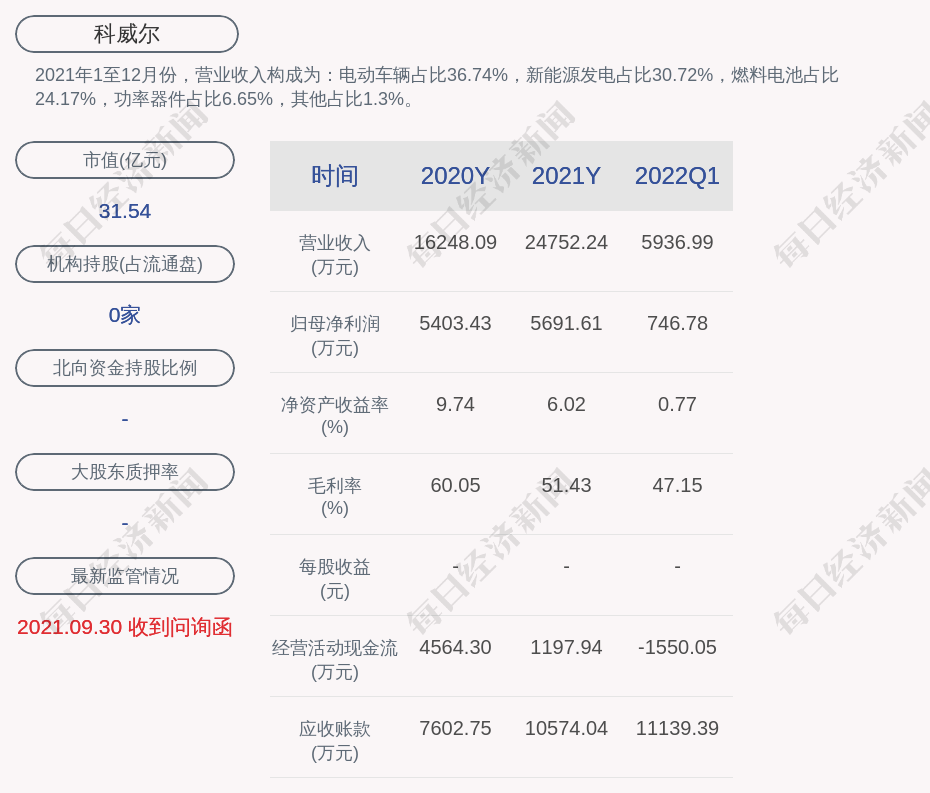Viewport: 930px width, 793px height.
Task: Click the 营业收入(万元) row label
Action: point(335,254)
